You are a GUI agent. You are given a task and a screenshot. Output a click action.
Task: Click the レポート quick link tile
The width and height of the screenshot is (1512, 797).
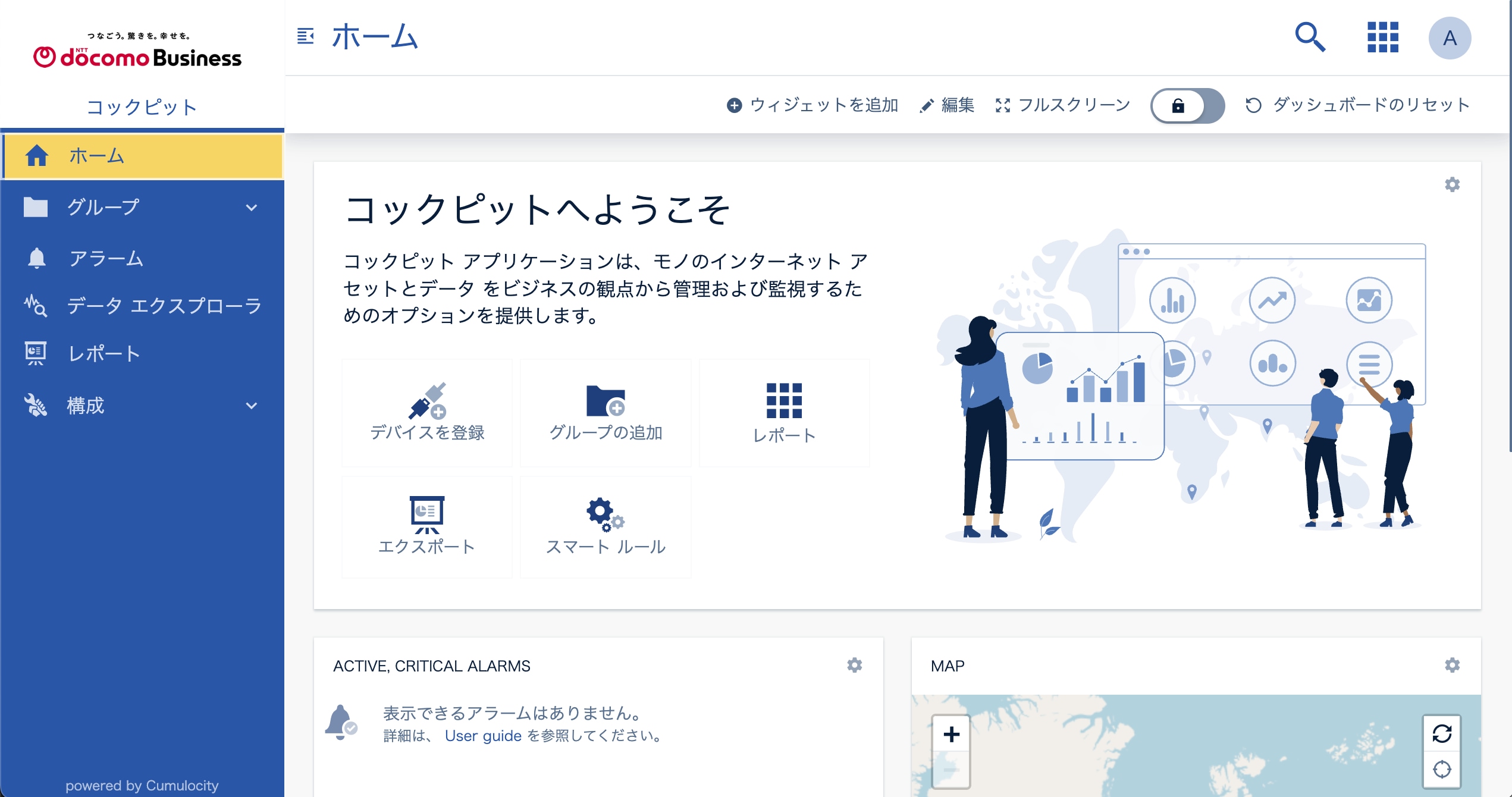tap(784, 413)
